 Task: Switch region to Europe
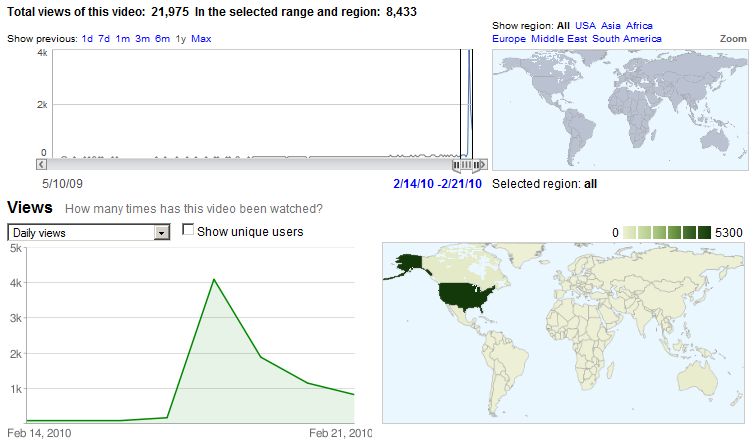[509, 38]
